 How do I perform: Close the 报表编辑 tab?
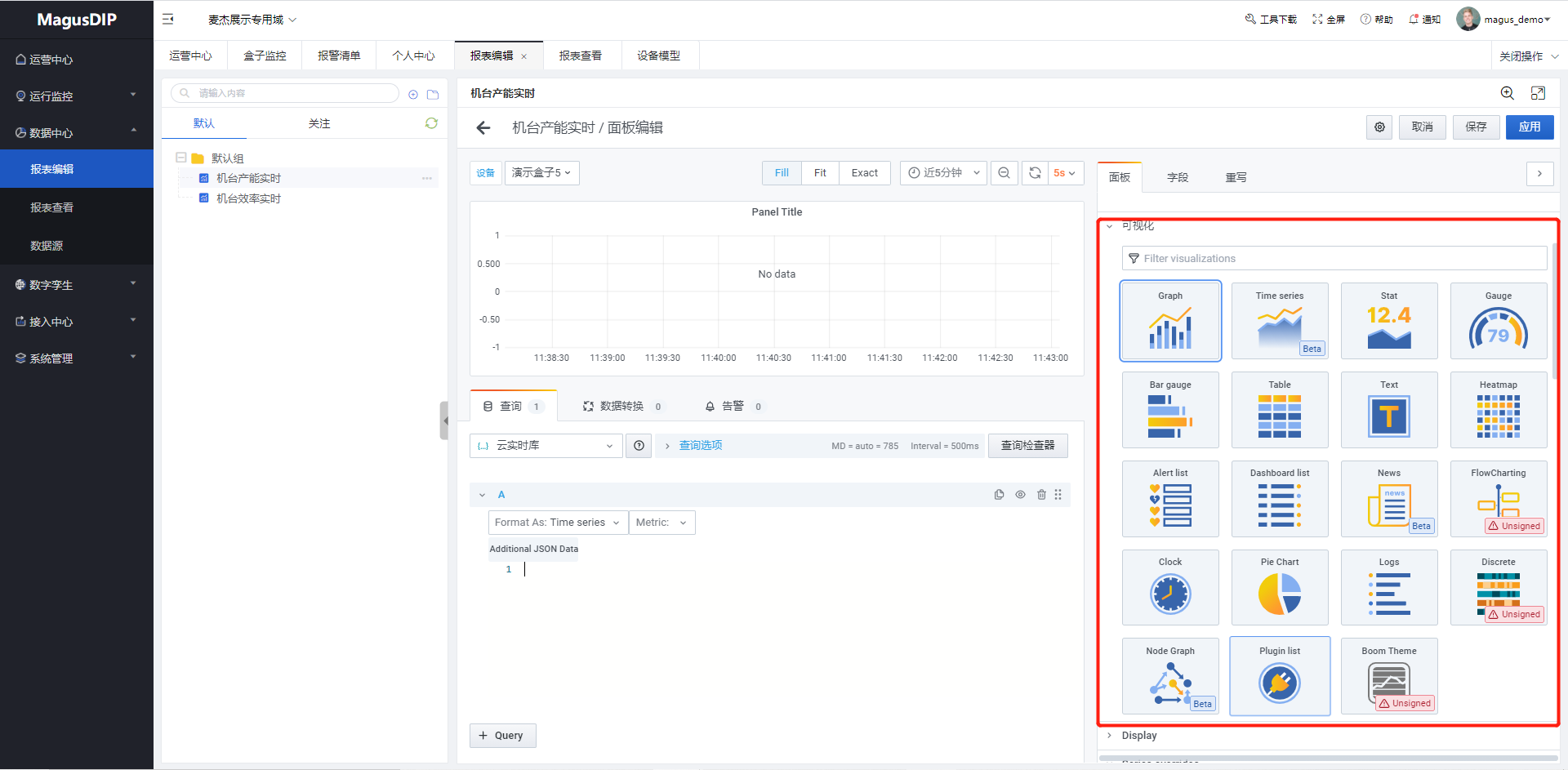click(524, 56)
